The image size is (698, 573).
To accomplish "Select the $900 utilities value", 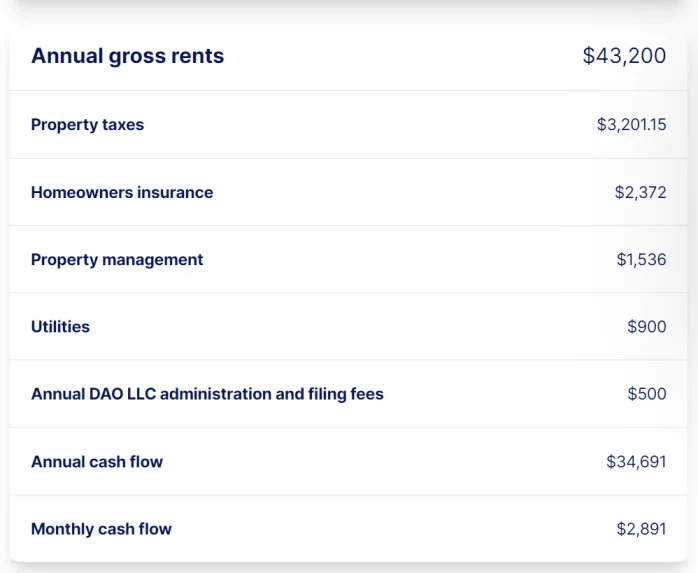I will 647,327.
